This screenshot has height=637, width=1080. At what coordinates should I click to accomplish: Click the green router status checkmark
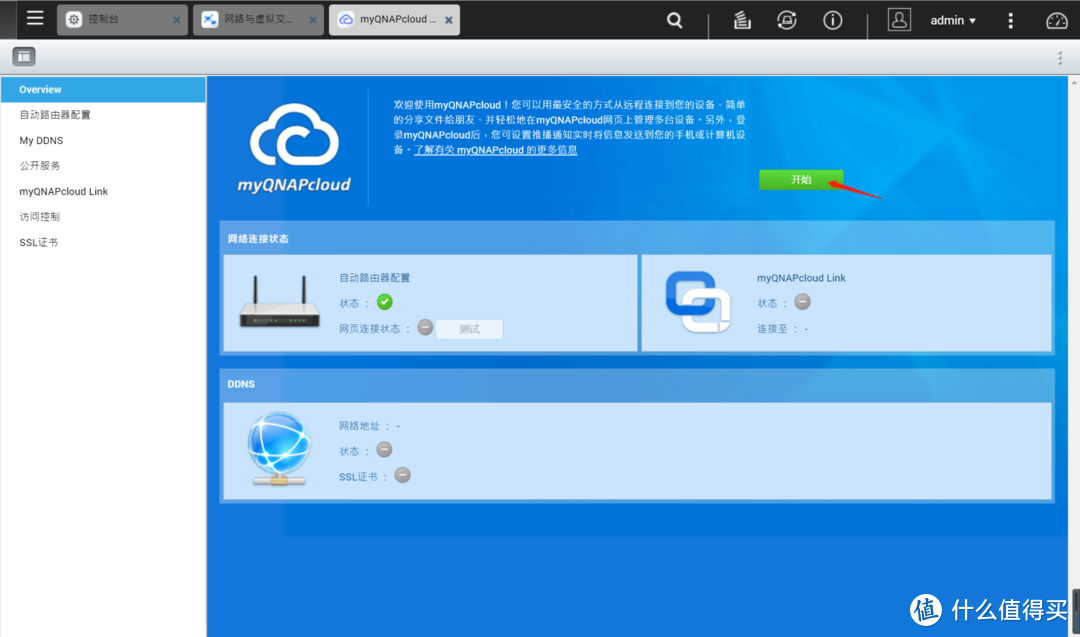[384, 302]
